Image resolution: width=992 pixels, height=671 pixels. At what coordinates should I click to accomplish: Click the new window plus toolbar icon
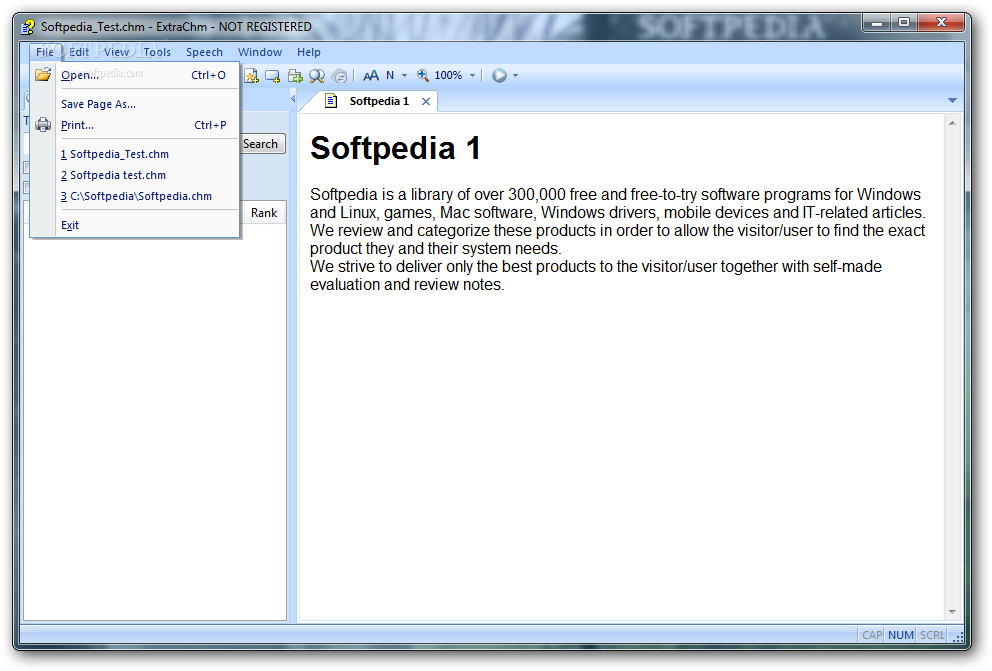[273, 76]
